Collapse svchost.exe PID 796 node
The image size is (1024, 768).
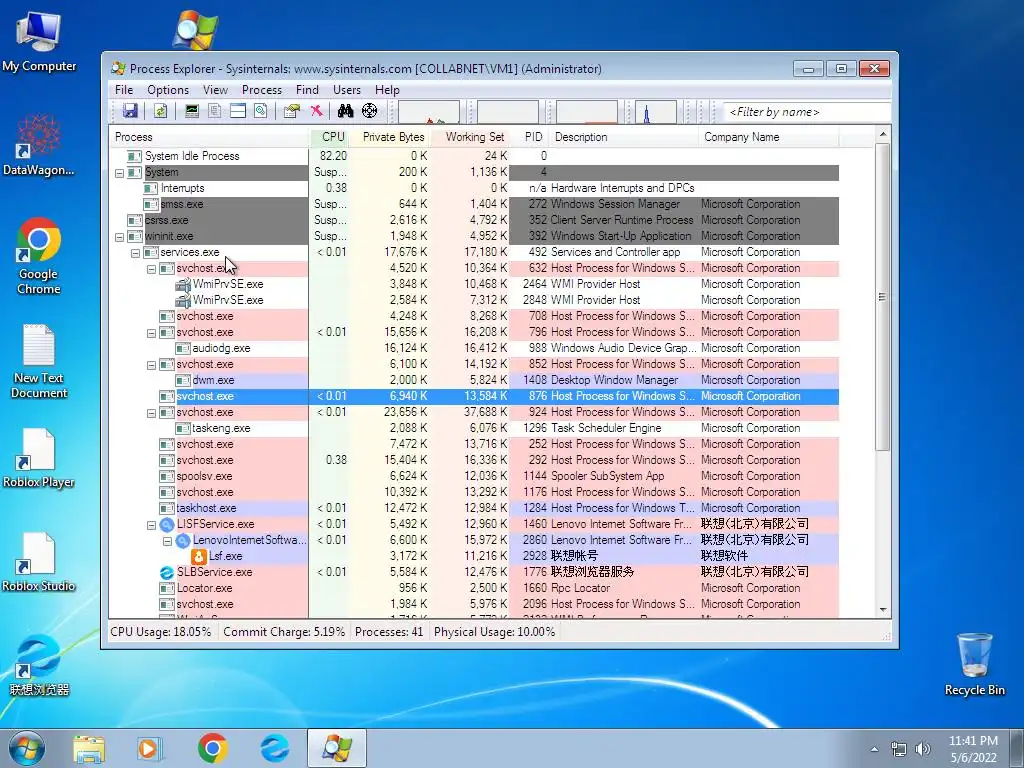coord(152,333)
